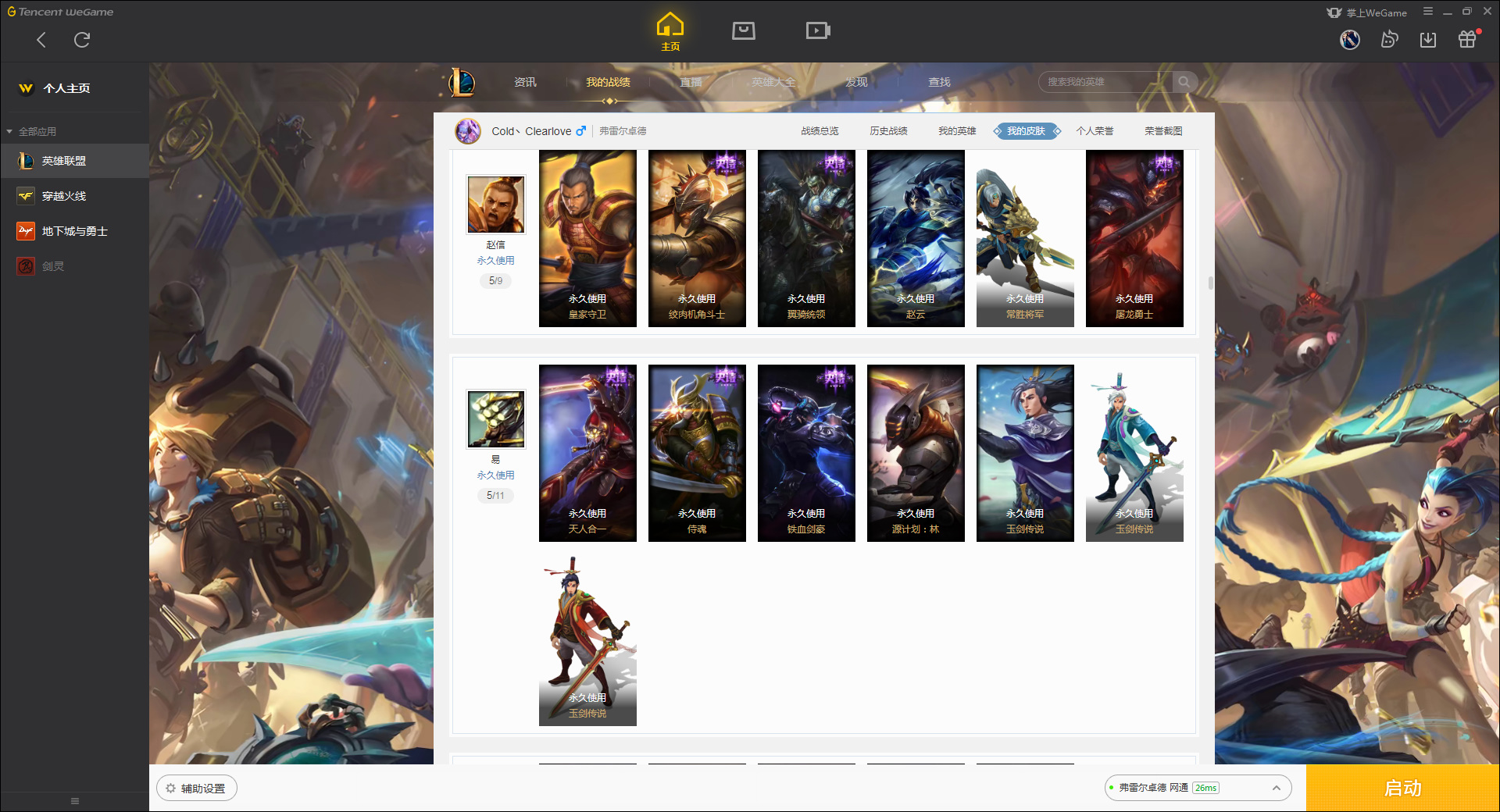1500x812 pixels.
Task: Click the search magnifier button
Action: (x=1184, y=82)
